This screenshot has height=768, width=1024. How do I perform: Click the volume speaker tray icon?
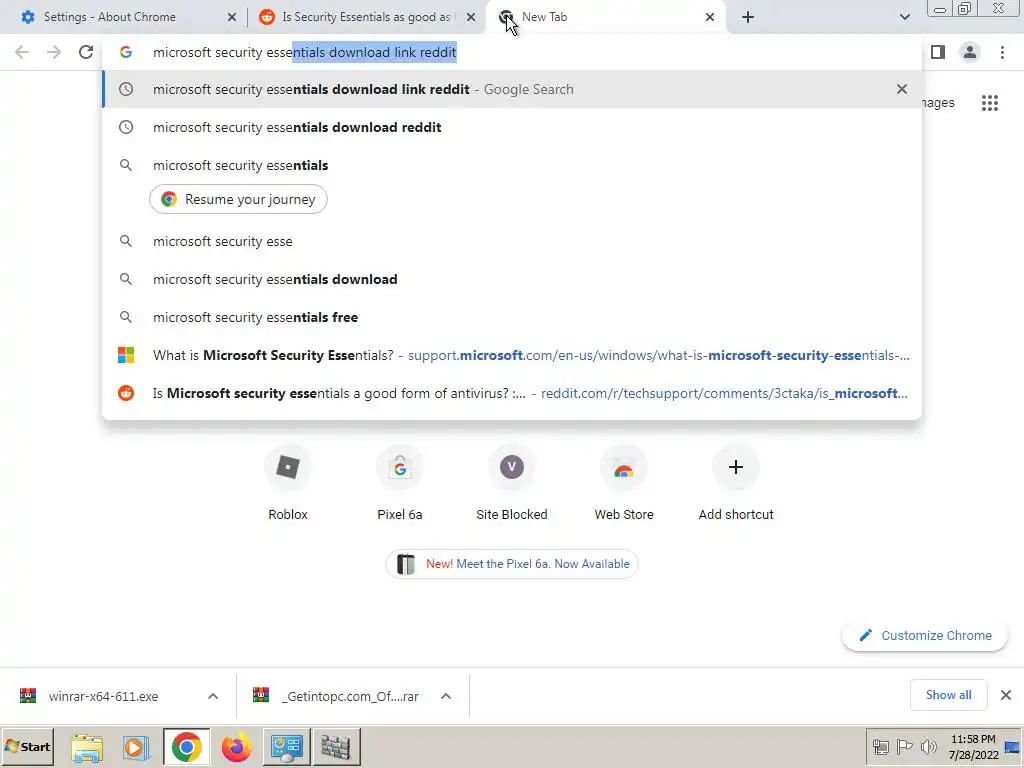coord(928,746)
